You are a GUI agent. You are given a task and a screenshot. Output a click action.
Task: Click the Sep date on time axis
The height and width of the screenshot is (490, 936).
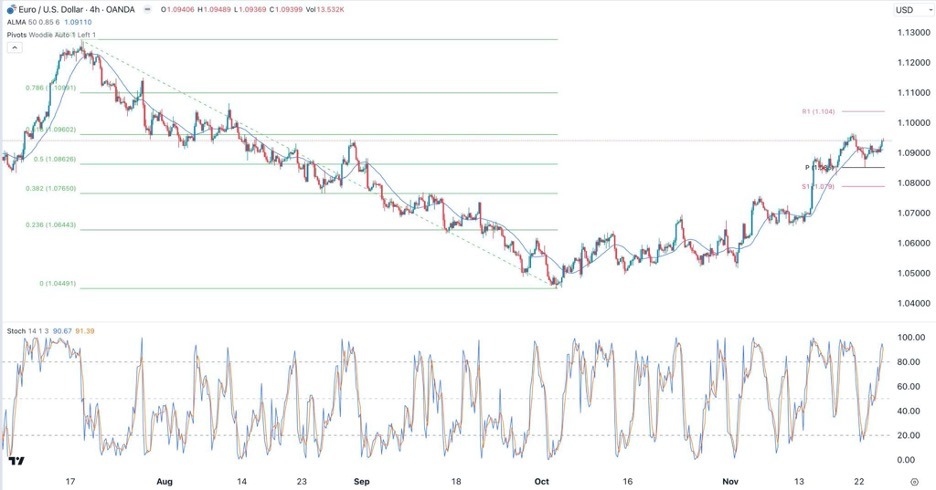point(362,482)
